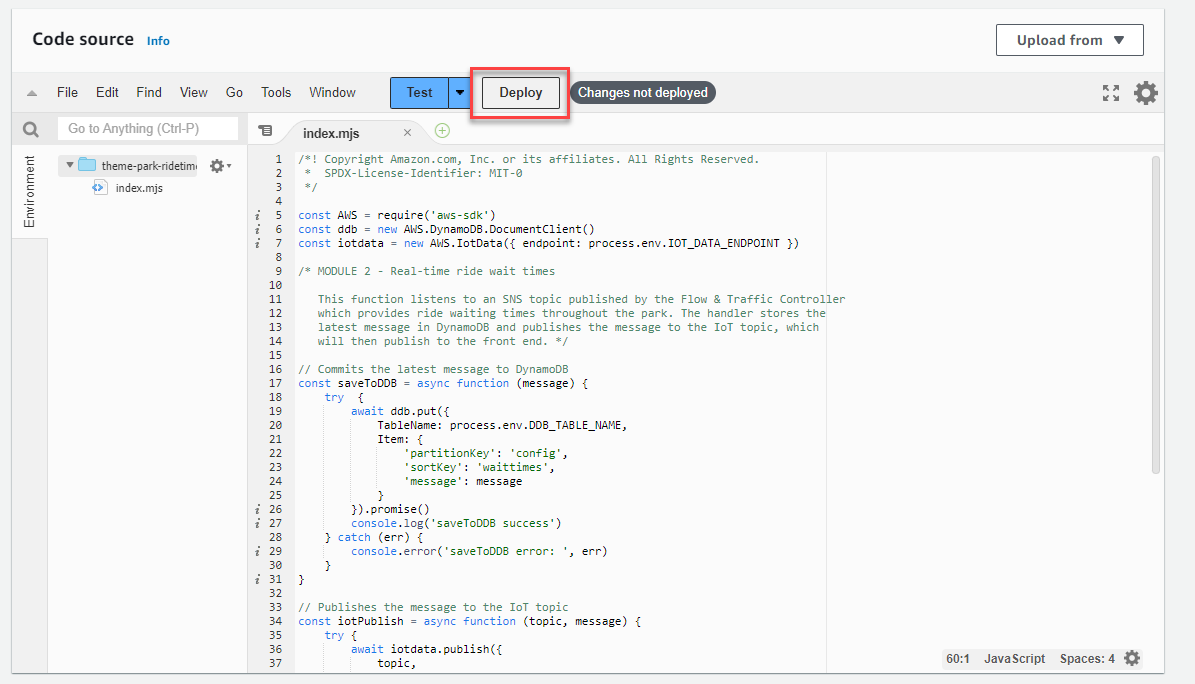Open the Test button dropdown arrow
This screenshot has width=1195, height=684.
click(x=460, y=93)
